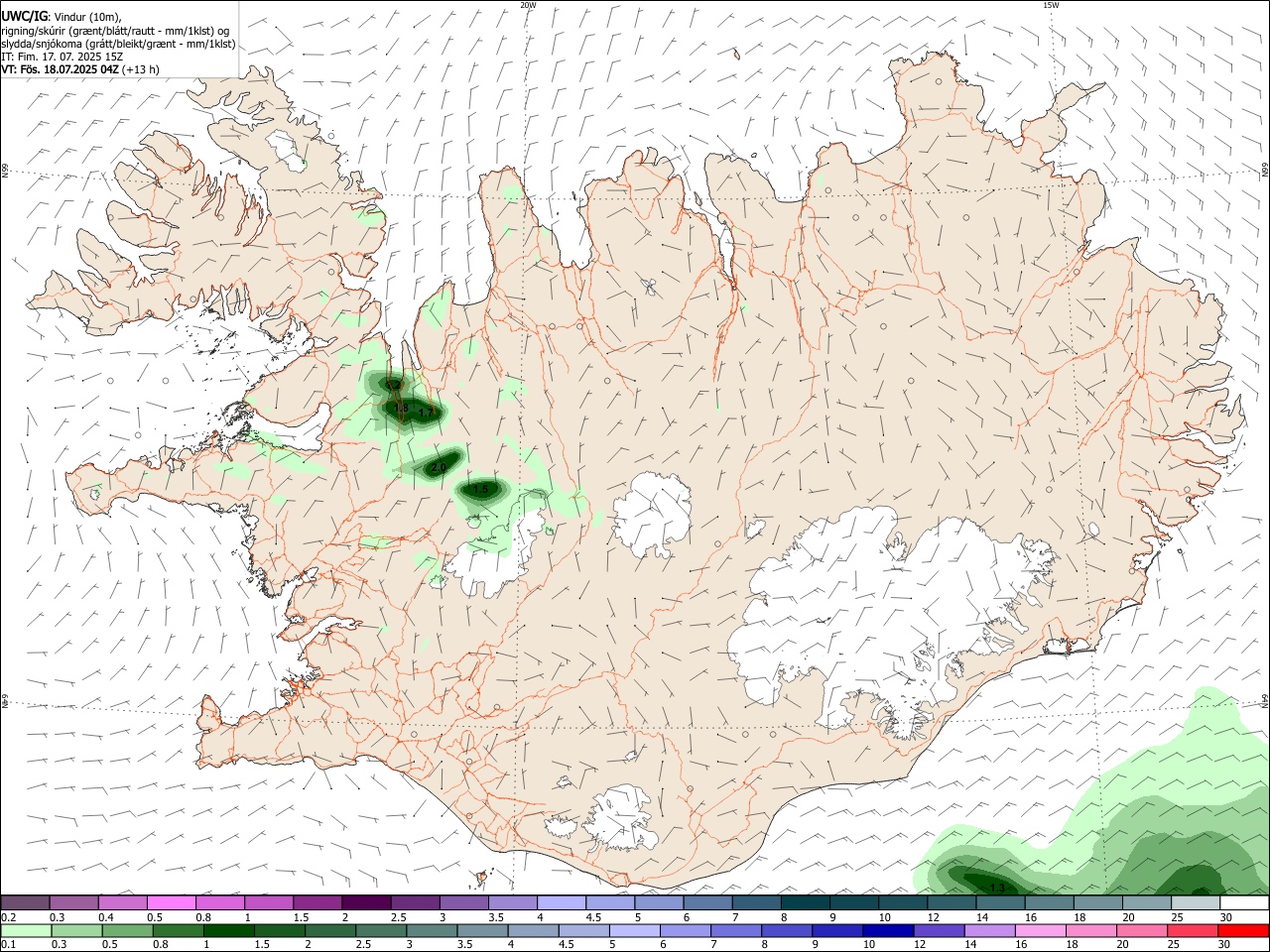Click the '2.0' precipitation value on the map
Screen dimensions: 1270x952
point(439,466)
